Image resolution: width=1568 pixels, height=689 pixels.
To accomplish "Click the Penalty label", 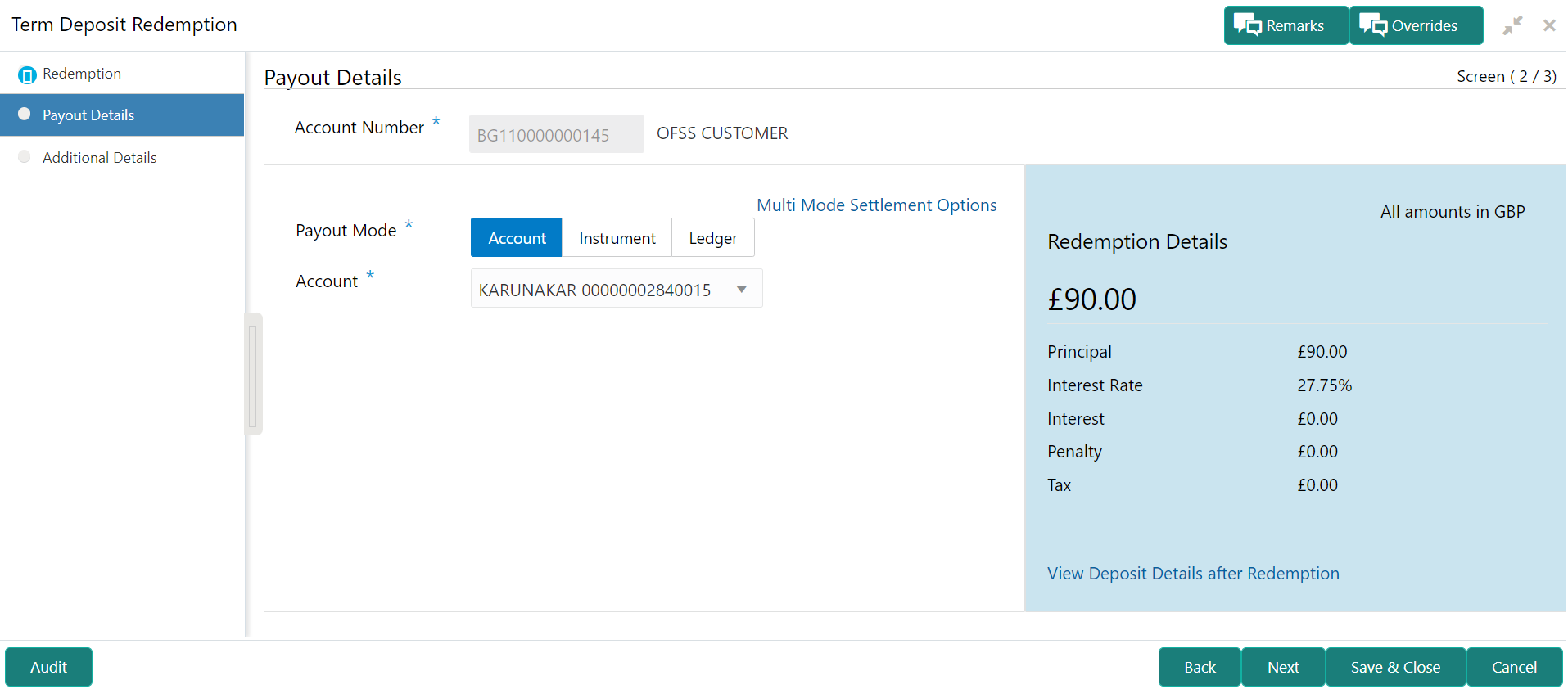I will pyautogui.click(x=1074, y=452).
